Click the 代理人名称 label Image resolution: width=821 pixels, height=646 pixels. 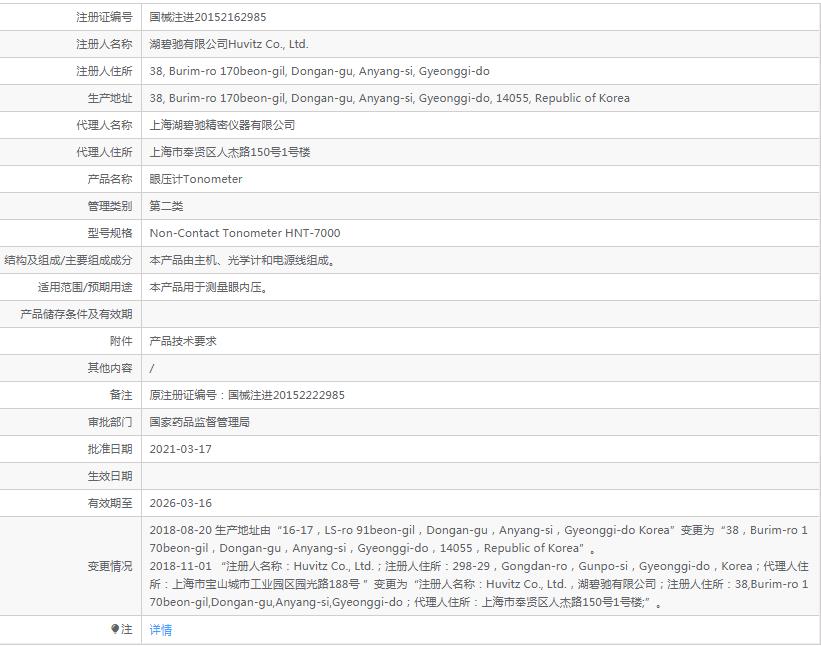pos(104,125)
